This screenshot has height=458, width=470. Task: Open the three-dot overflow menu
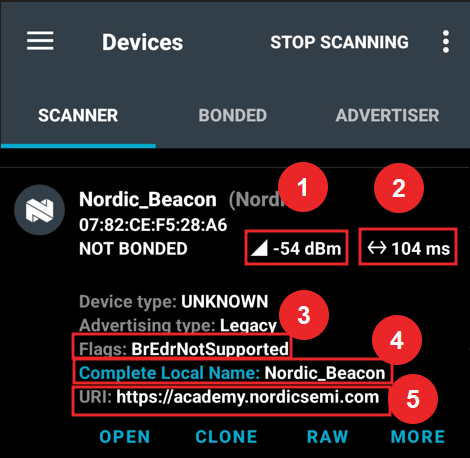pos(446,42)
